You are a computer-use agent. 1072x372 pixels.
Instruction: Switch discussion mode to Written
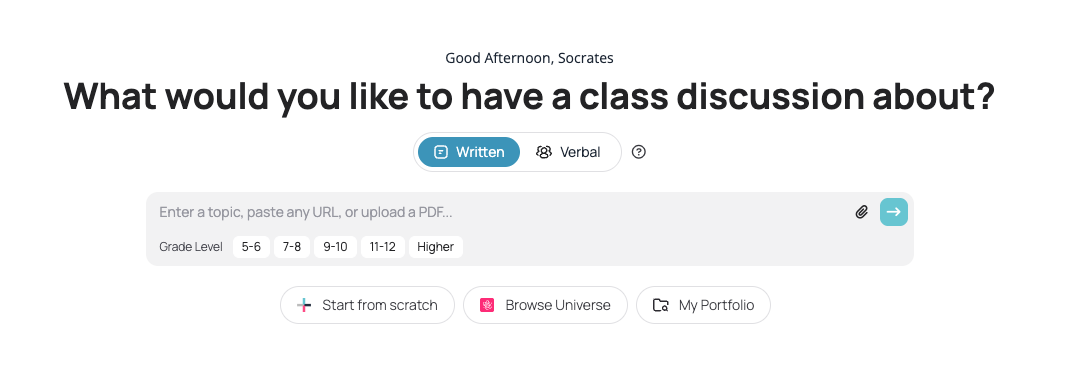(469, 152)
